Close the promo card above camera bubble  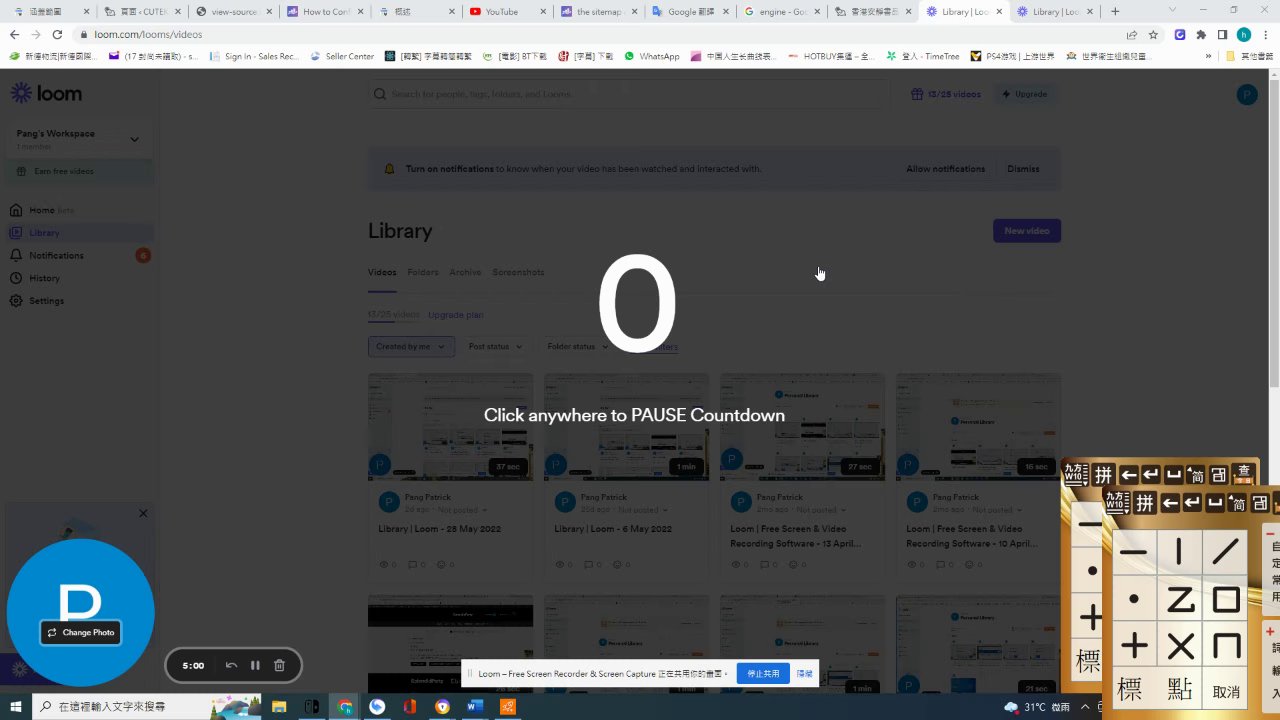[143, 513]
